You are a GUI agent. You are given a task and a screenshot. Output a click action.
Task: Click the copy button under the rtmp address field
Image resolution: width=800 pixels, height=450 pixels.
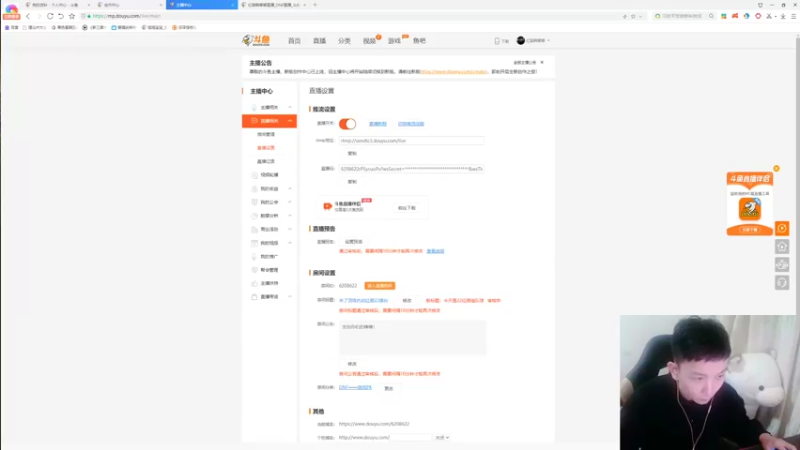(352, 154)
